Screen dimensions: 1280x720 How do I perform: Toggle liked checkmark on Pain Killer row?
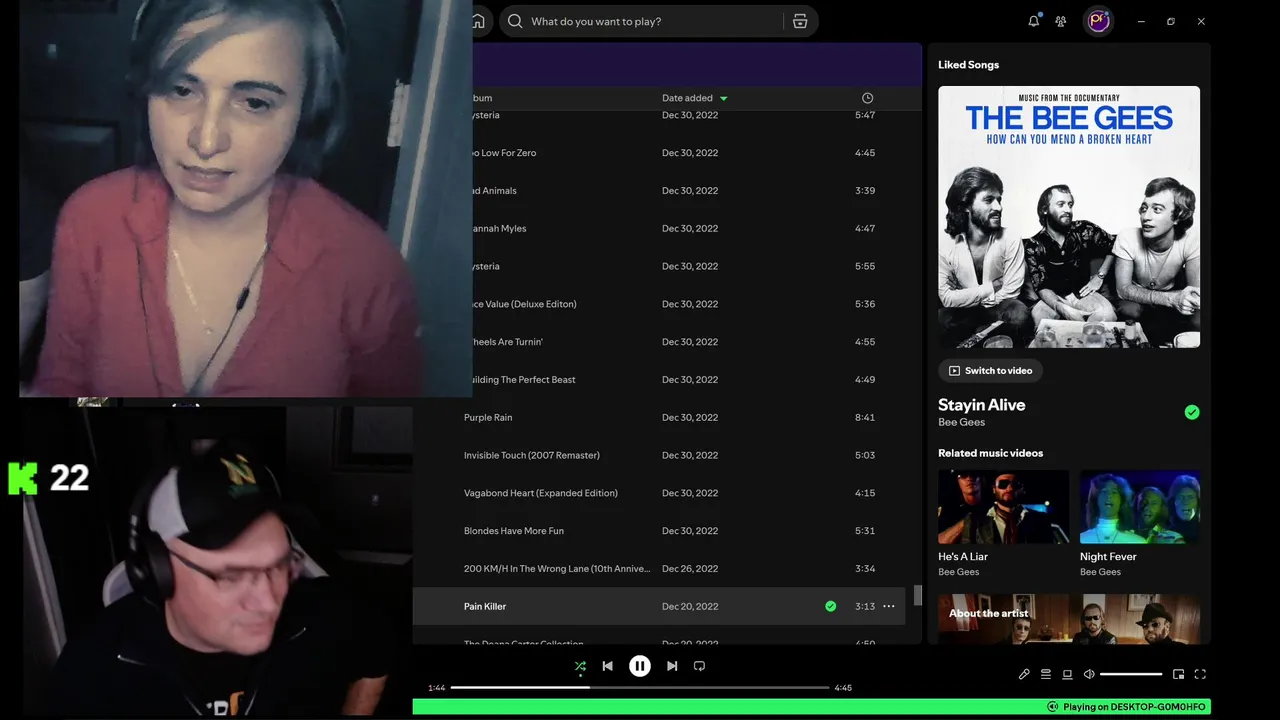(830, 606)
